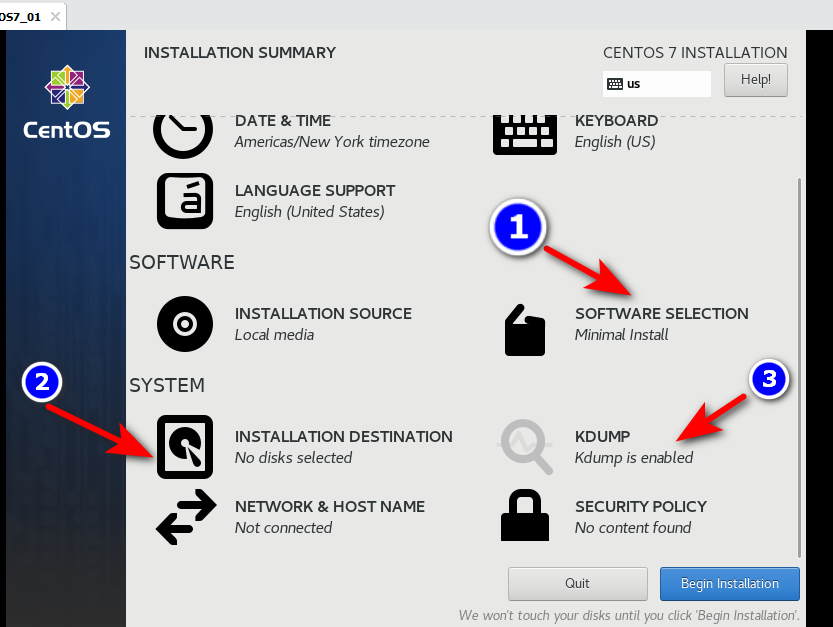Click the CentOS logo in sidebar
The height and width of the screenshot is (627, 833).
[x=67, y=102]
